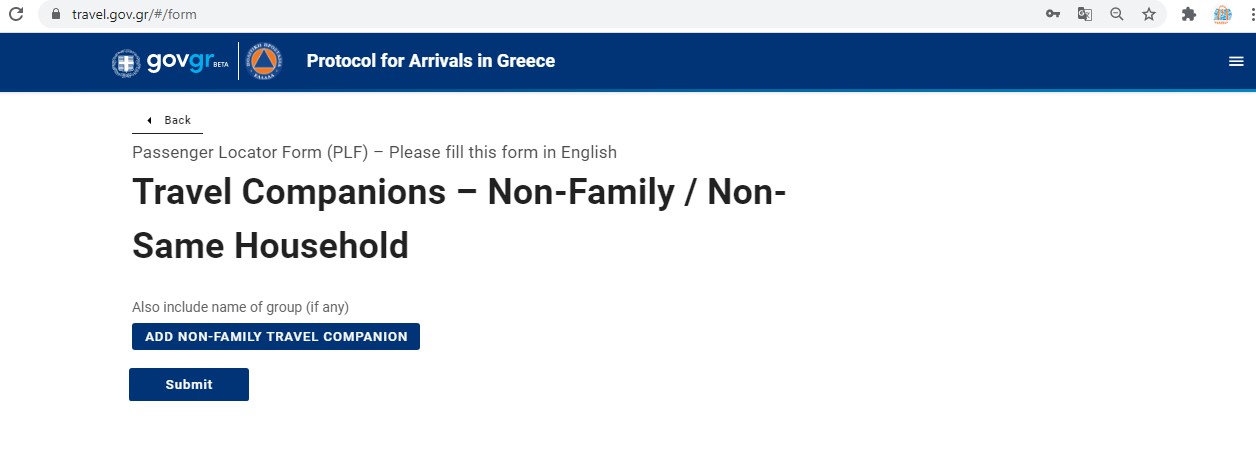Go back using the Back button

pos(168,120)
